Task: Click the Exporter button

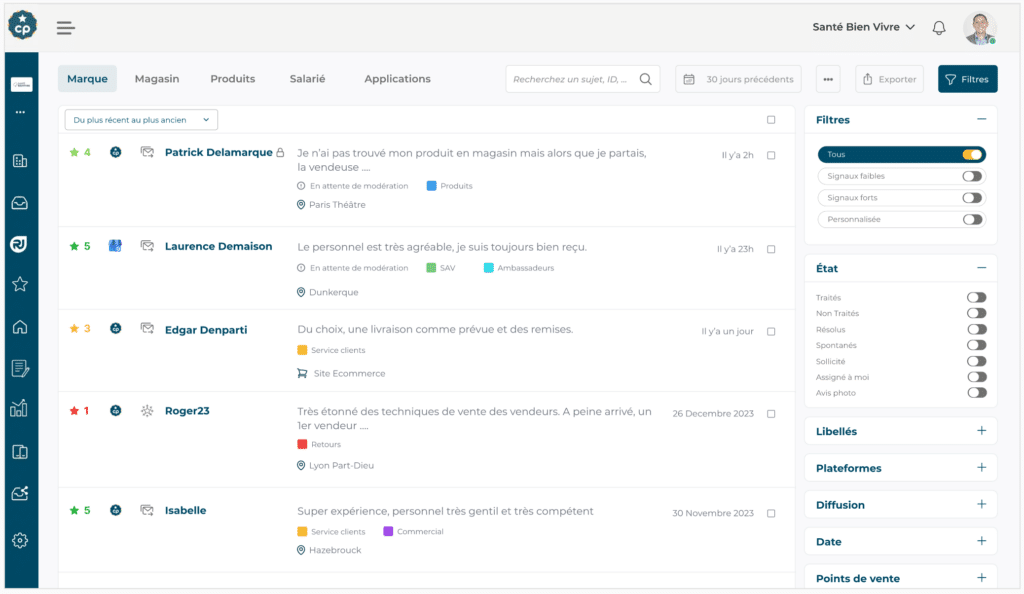Action: tap(889, 78)
